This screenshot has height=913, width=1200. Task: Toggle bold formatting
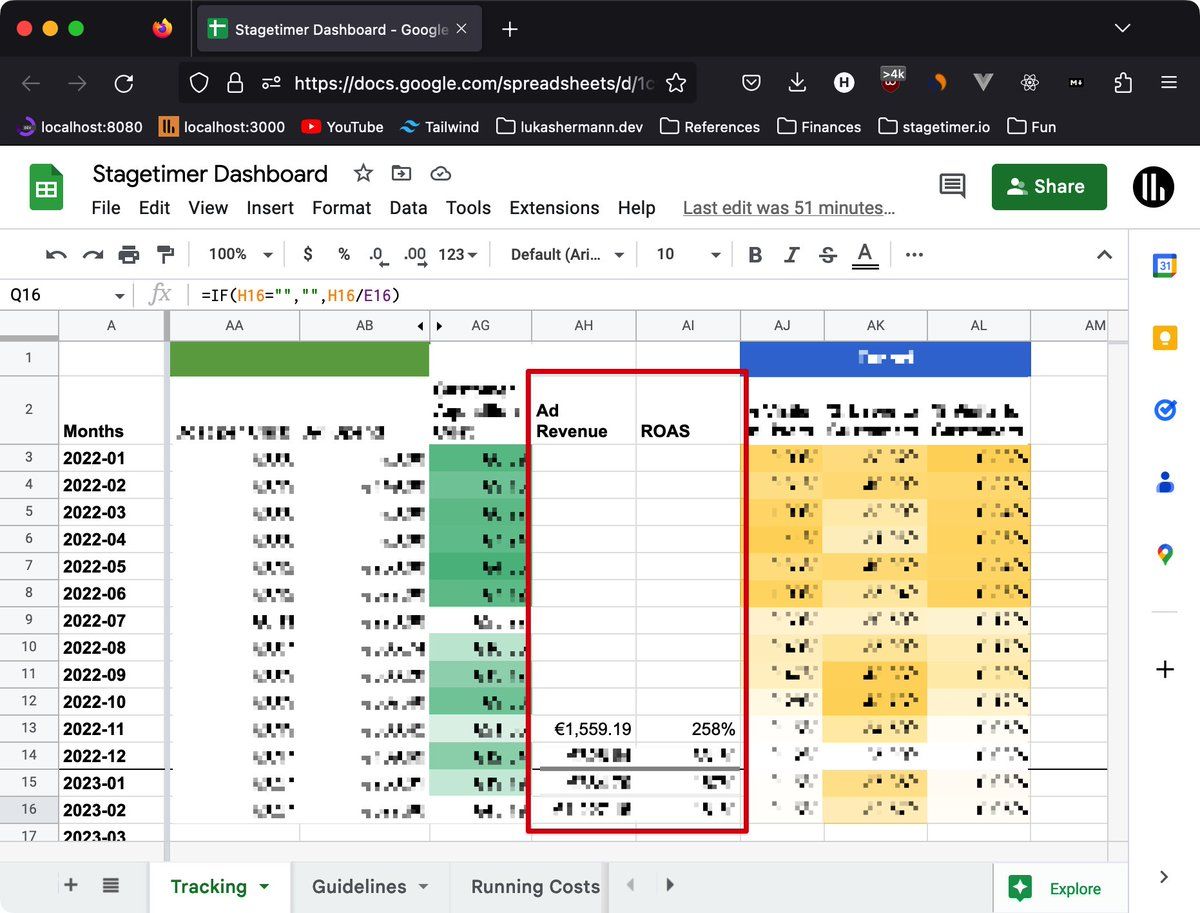(x=755, y=255)
